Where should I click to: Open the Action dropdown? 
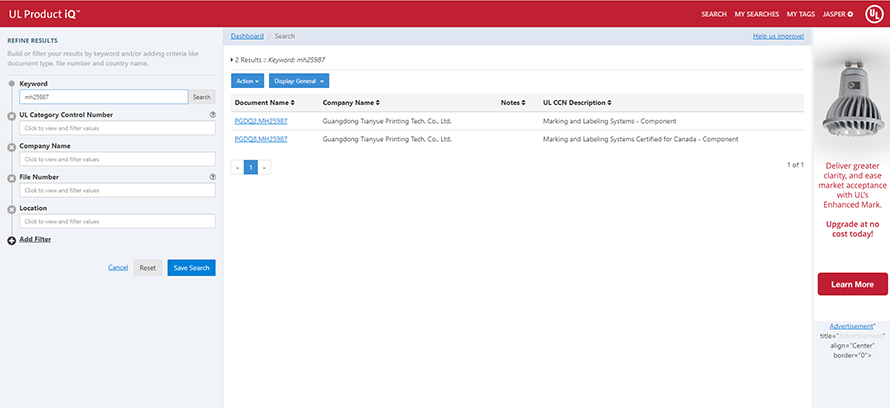[x=247, y=81]
